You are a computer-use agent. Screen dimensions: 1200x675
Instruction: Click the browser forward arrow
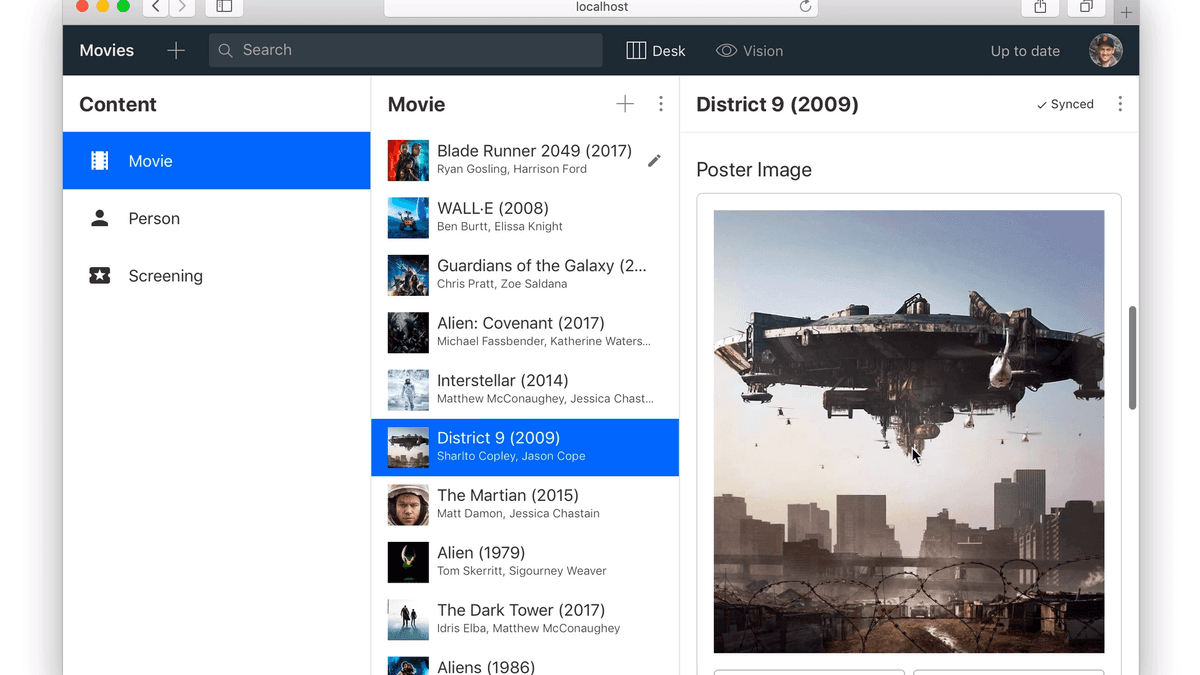(x=182, y=7)
